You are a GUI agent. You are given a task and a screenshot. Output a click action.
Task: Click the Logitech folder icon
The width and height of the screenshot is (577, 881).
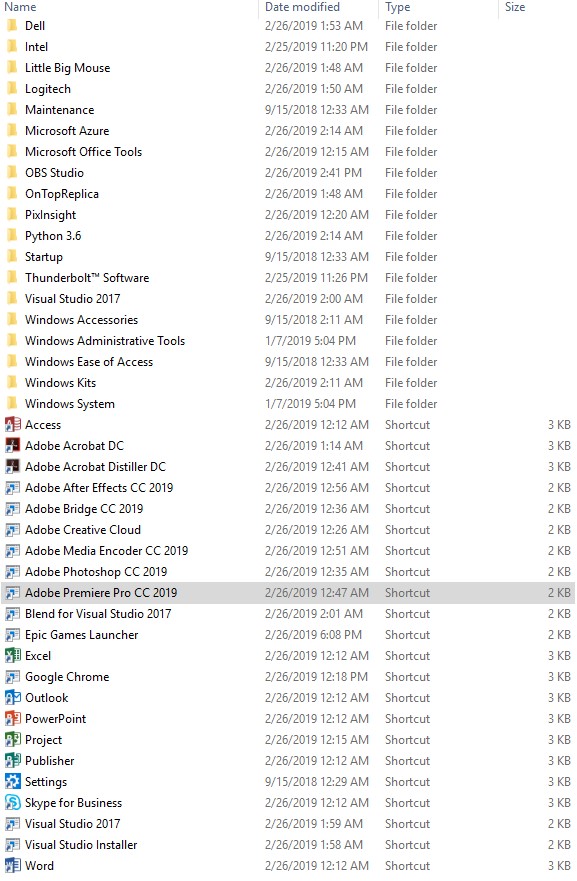coord(12,89)
